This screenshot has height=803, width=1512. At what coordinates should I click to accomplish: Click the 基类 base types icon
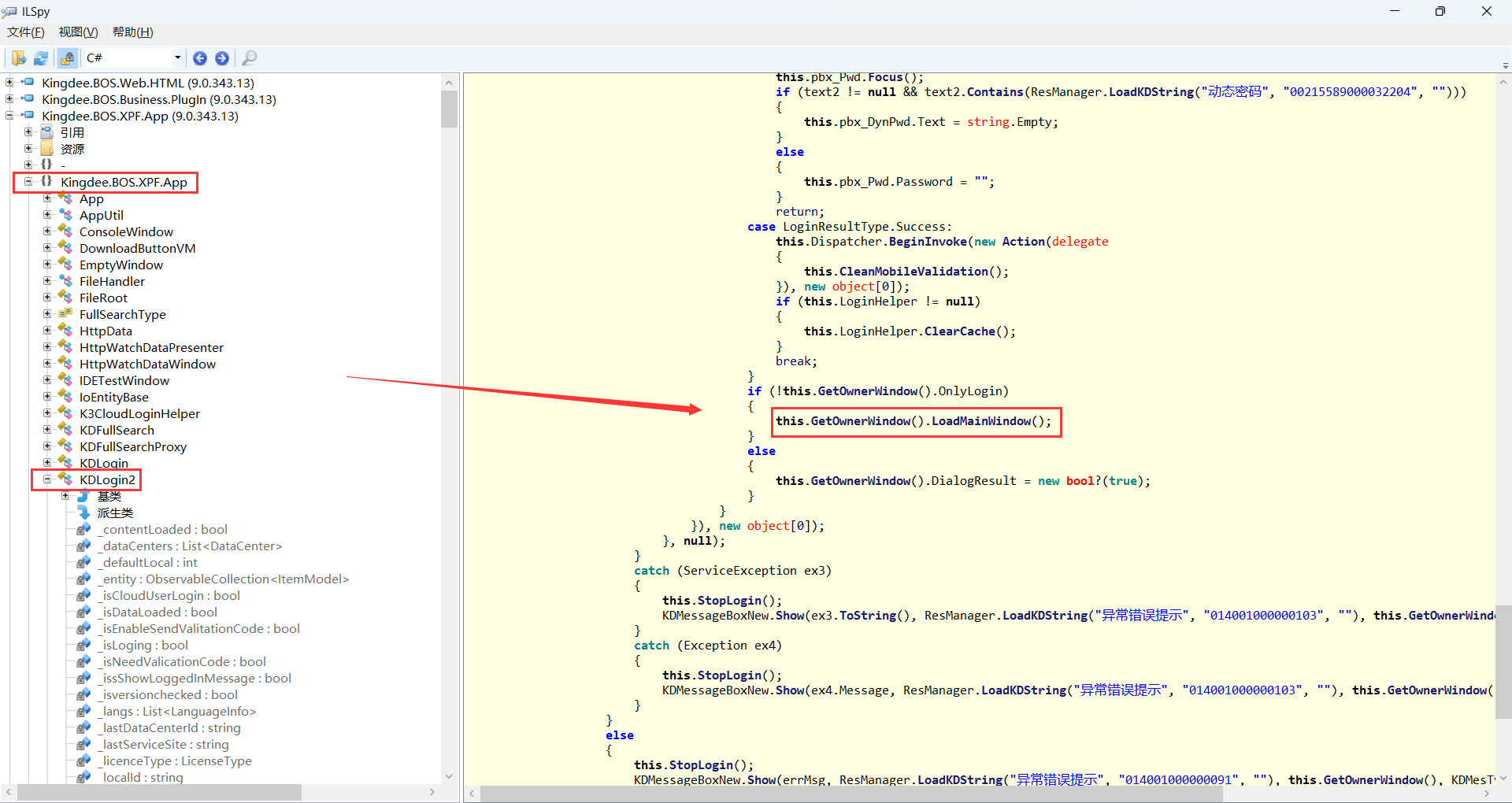(84, 496)
